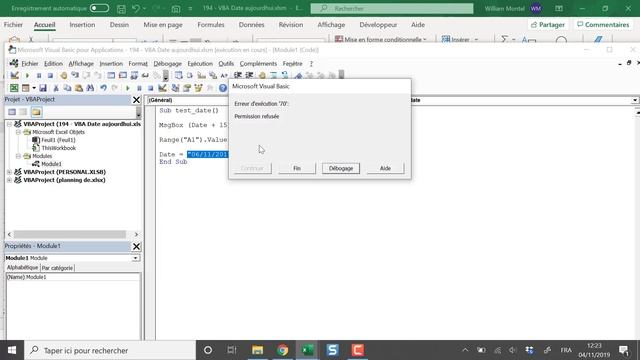The width and height of the screenshot is (640, 360).
Task: Click the Comment Block icon in Edit toolbar
Action: 273,75
